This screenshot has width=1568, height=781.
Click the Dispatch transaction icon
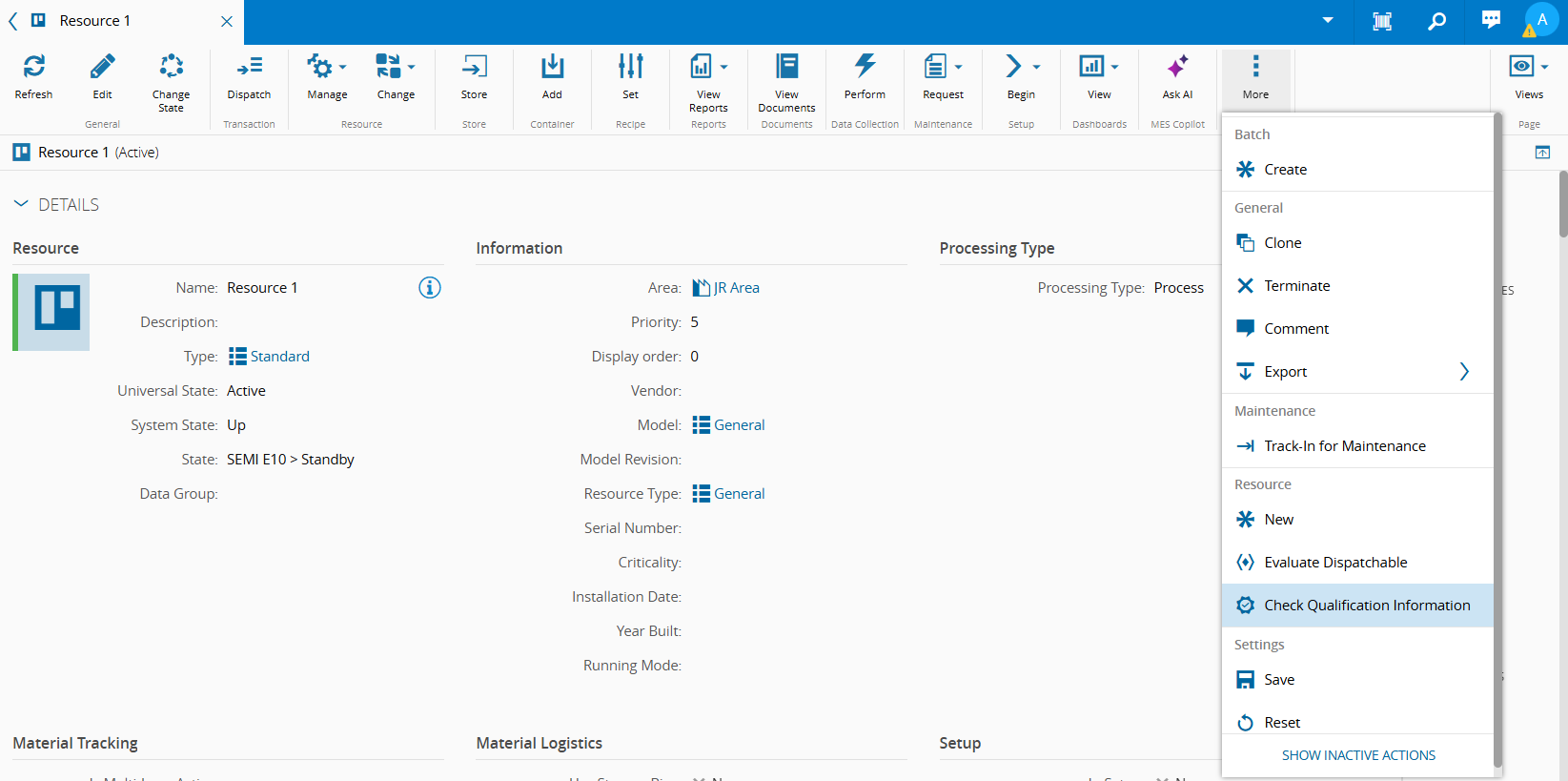(249, 67)
